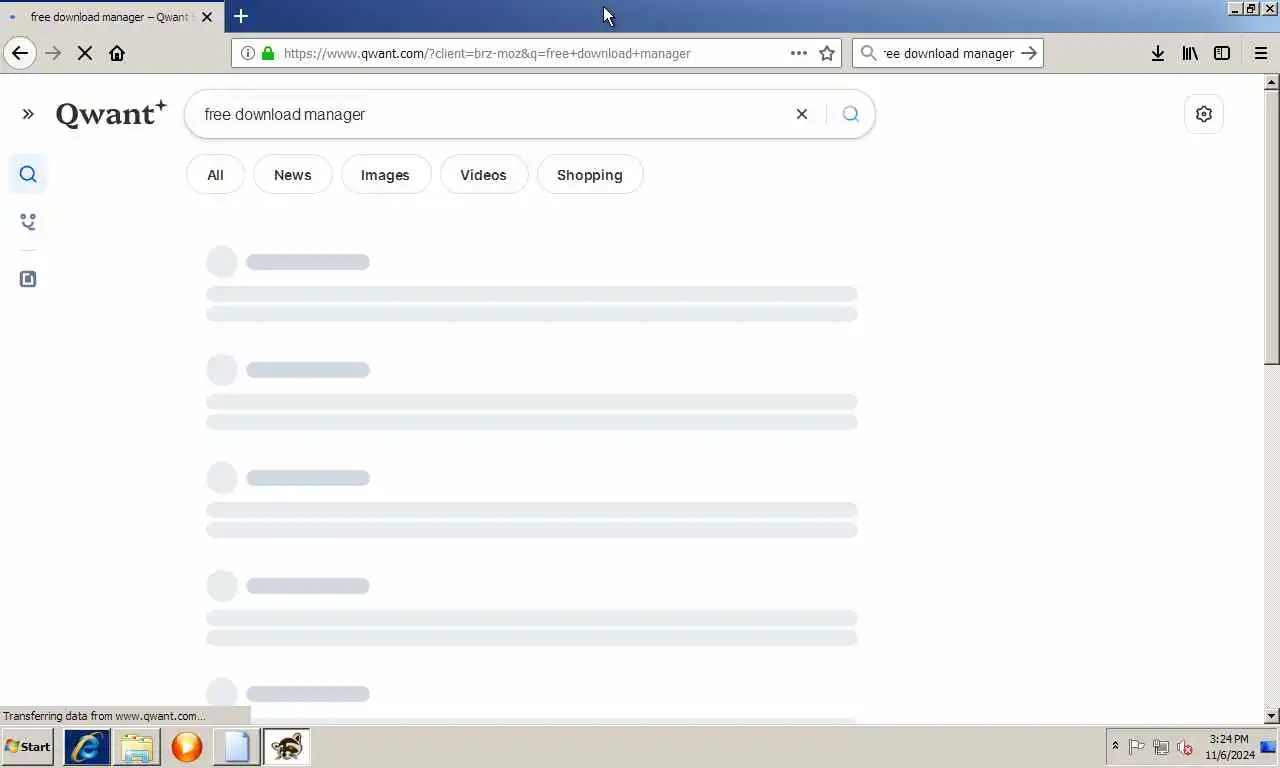Screen dimensions: 1280x768
Task: Open a new tab with plus button
Action: click(241, 16)
